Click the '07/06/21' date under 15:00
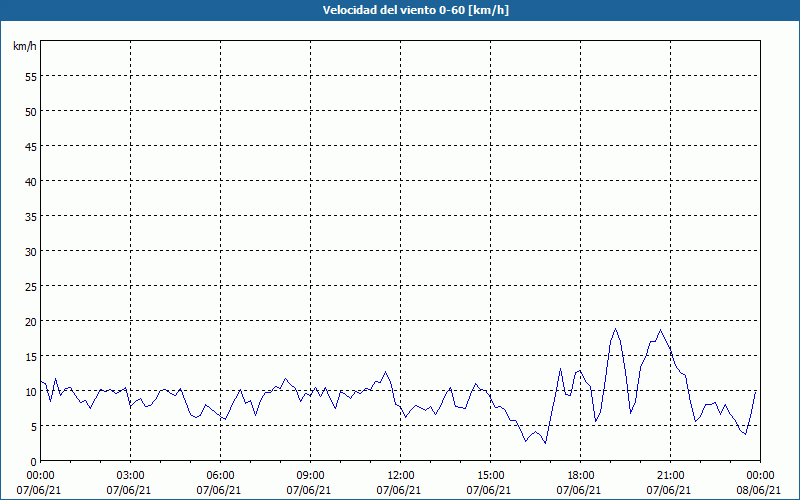 pos(489,490)
